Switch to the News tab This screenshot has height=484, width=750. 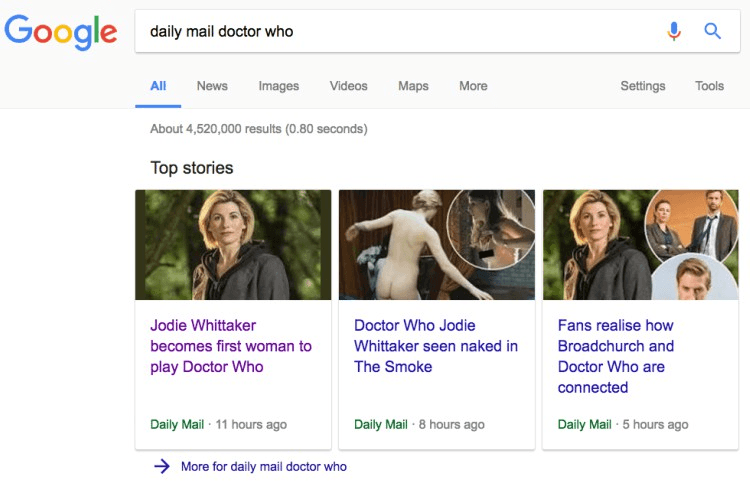[x=212, y=86]
